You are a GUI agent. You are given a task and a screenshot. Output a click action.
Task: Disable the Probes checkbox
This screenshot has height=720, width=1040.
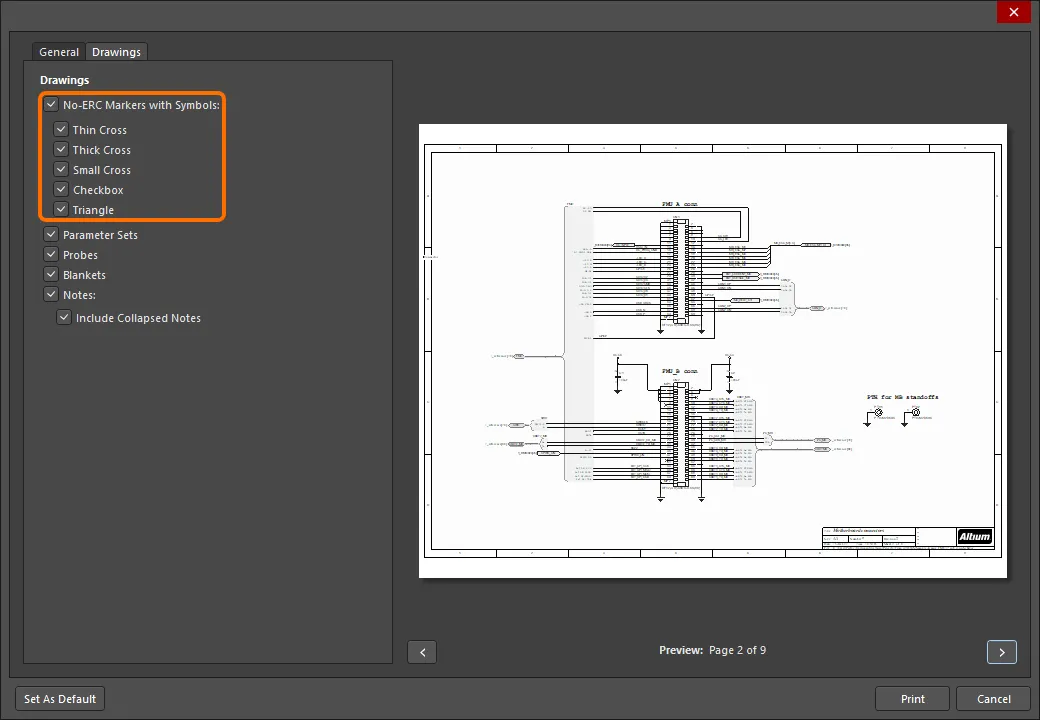pyautogui.click(x=51, y=254)
